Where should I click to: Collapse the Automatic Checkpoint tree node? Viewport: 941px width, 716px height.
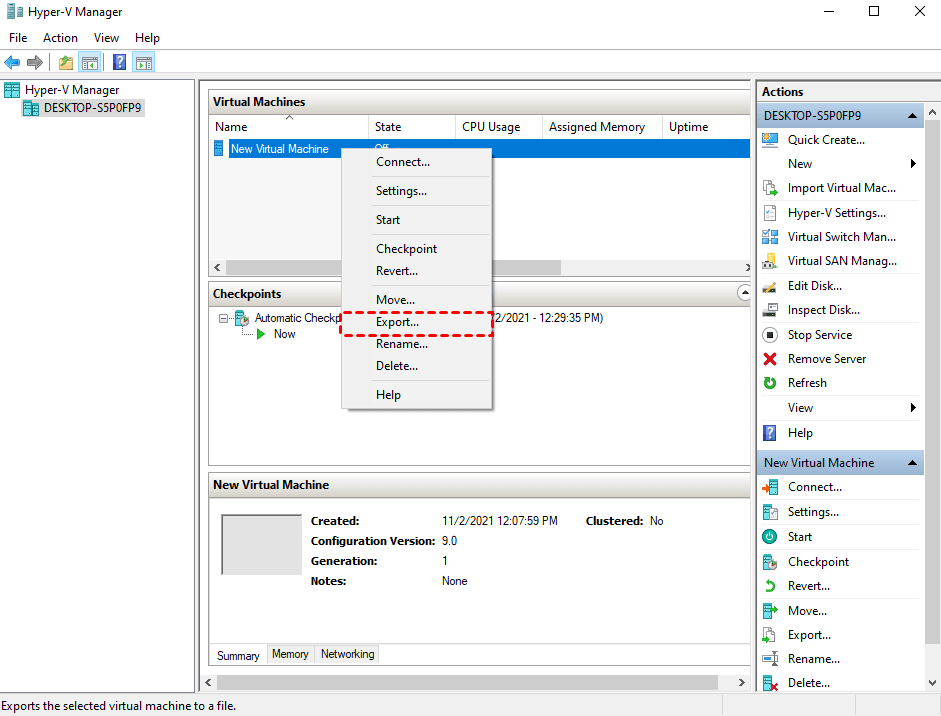(x=224, y=318)
